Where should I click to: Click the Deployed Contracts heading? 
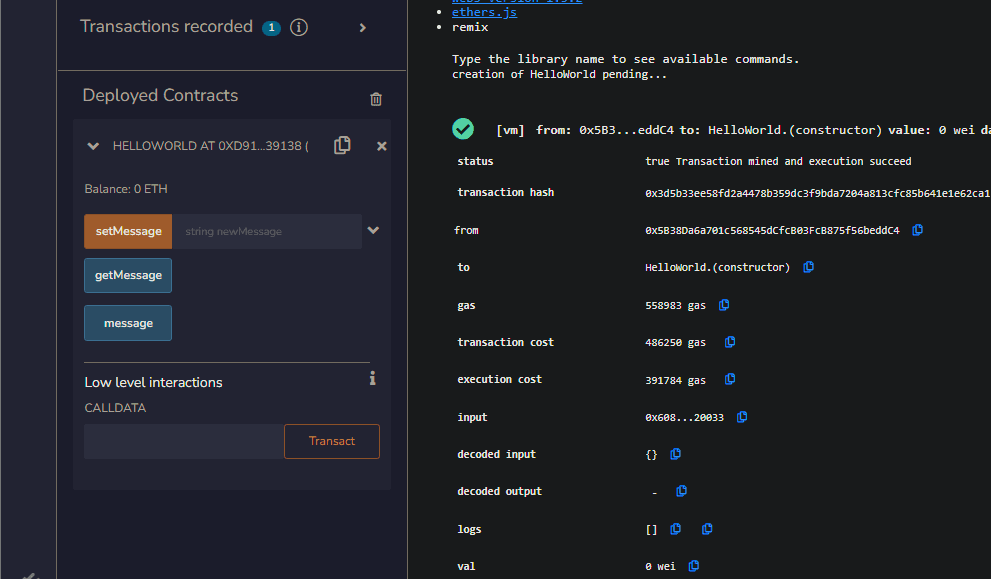coord(161,95)
